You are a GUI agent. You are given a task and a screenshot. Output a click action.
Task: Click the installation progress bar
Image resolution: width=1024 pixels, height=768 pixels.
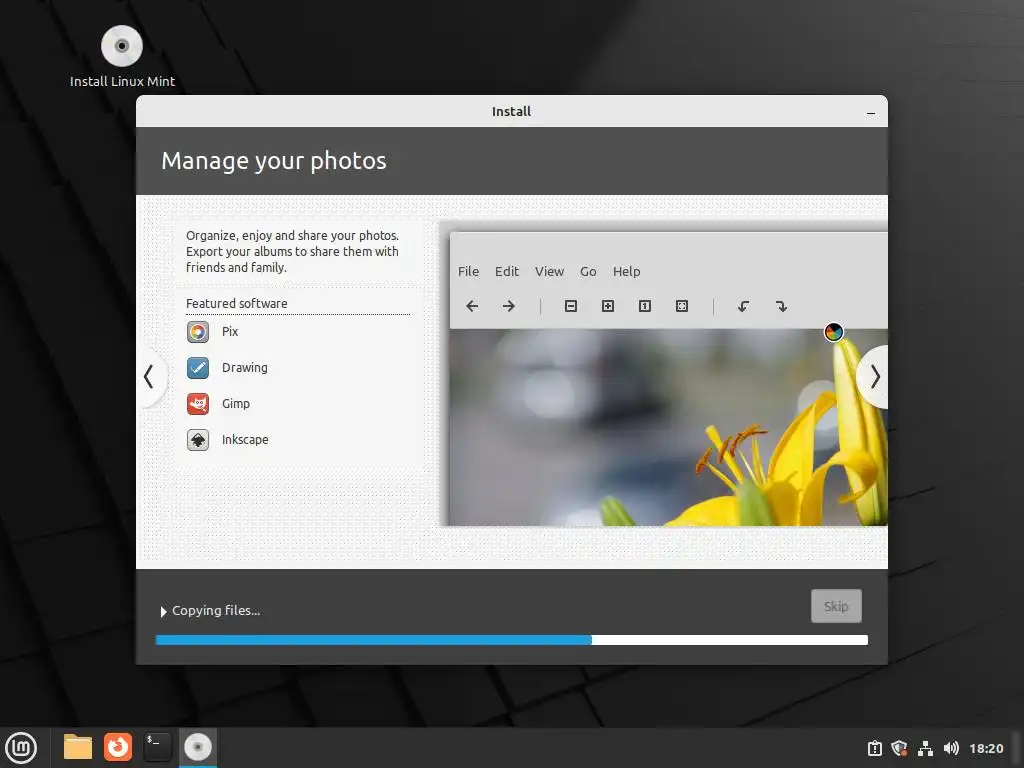pos(512,640)
